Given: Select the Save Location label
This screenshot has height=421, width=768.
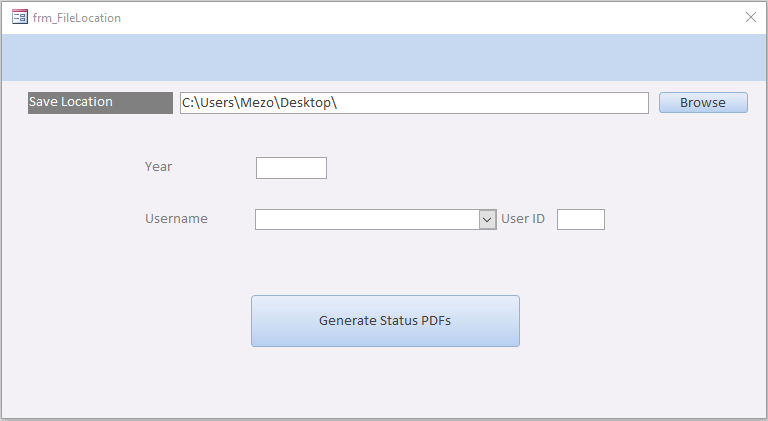Looking at the screenshot, I should (x=100, y=102).
